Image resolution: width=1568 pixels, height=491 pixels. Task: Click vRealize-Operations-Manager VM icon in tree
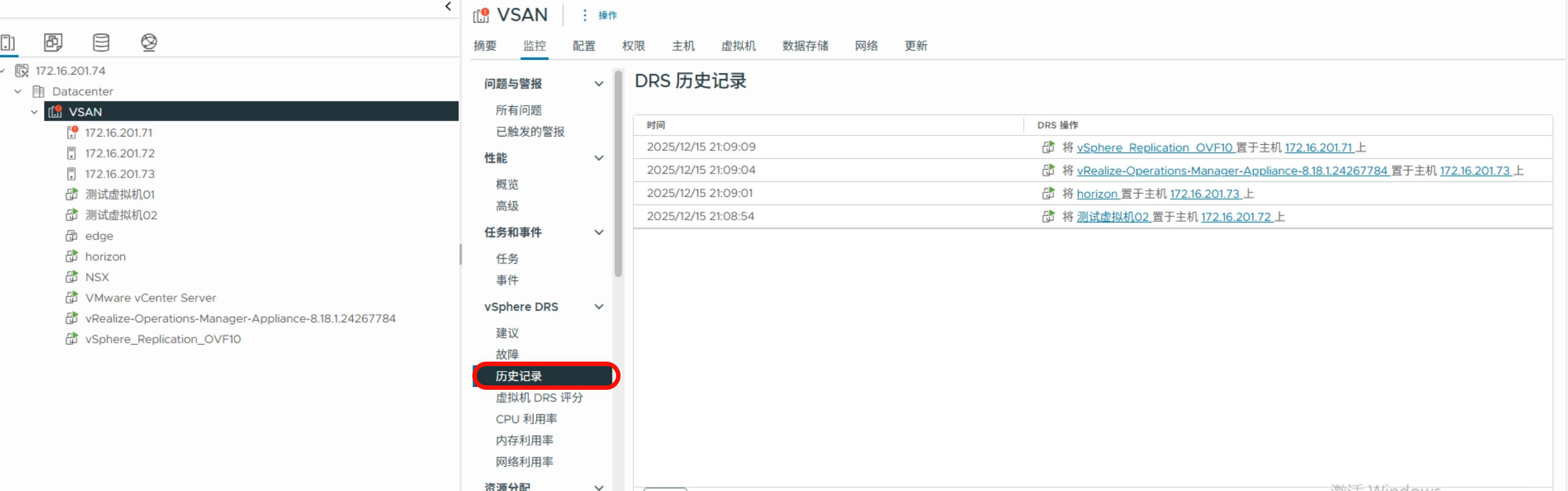(72, 318)
